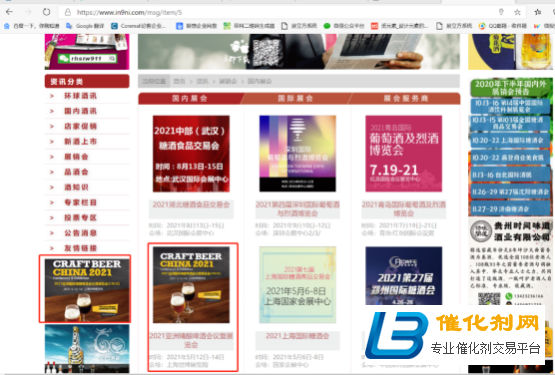555x375 pixels.
Task: Open the Corenal bookmark
Action: point(138,26)
